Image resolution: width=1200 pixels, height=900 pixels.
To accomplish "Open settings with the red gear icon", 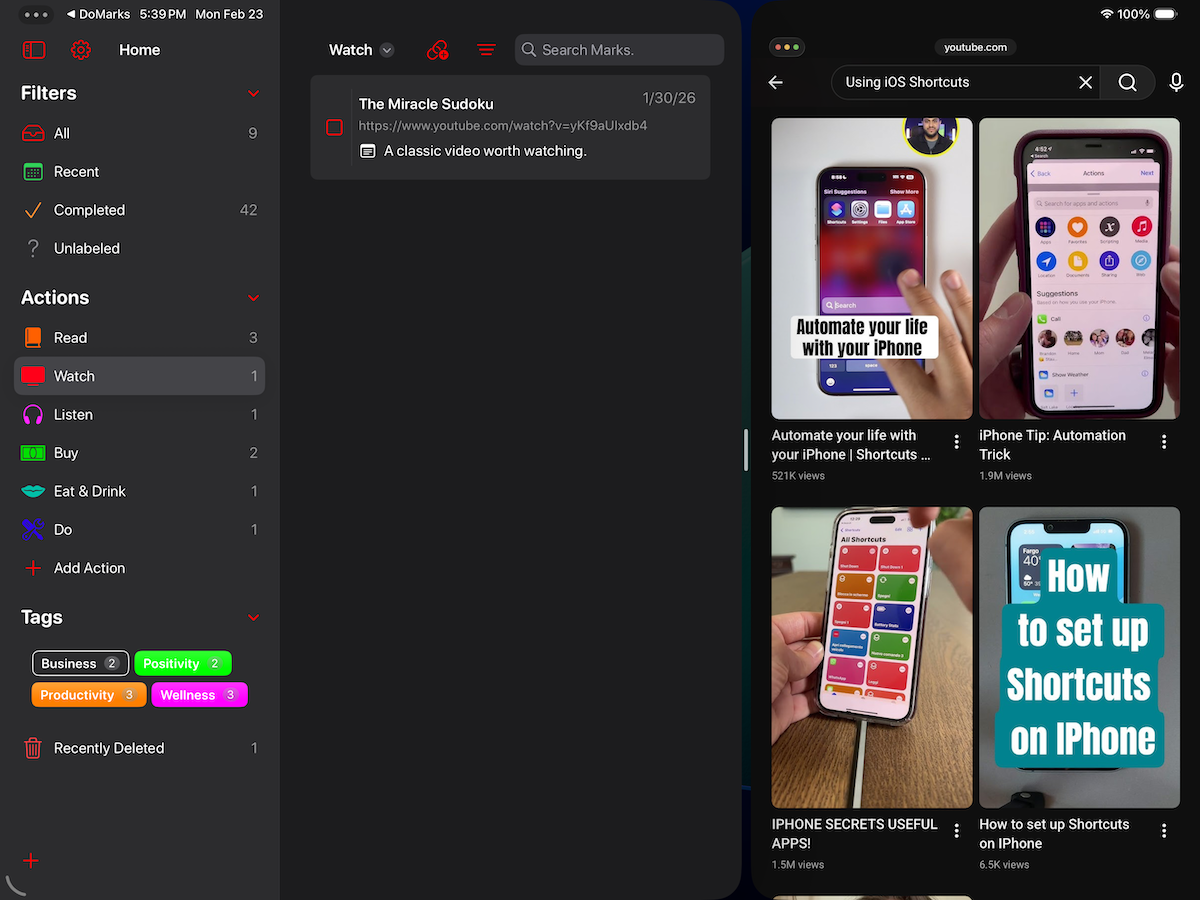I will (81, 50).
